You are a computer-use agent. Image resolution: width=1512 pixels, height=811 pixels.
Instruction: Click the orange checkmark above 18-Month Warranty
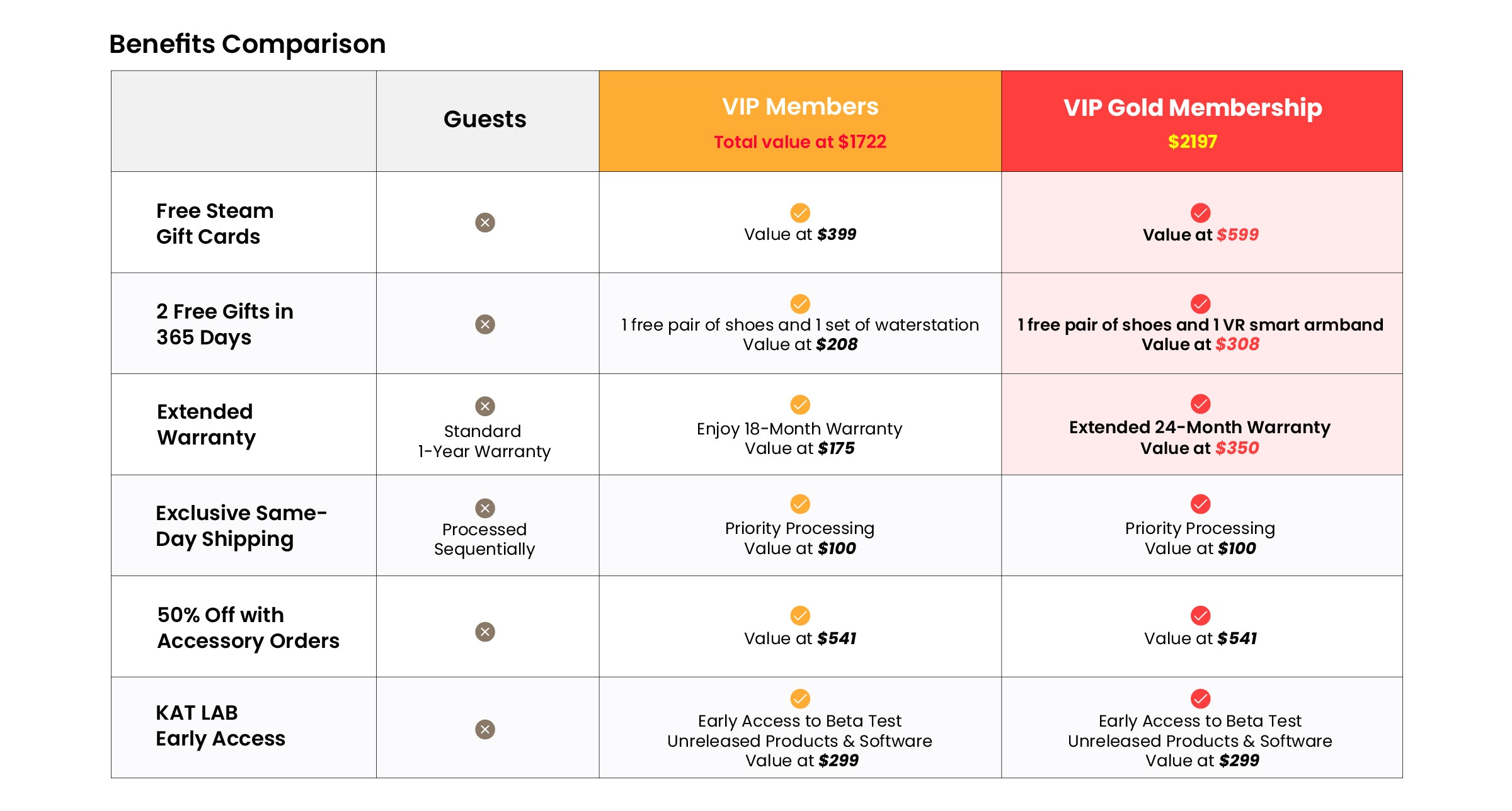point(800,404)
